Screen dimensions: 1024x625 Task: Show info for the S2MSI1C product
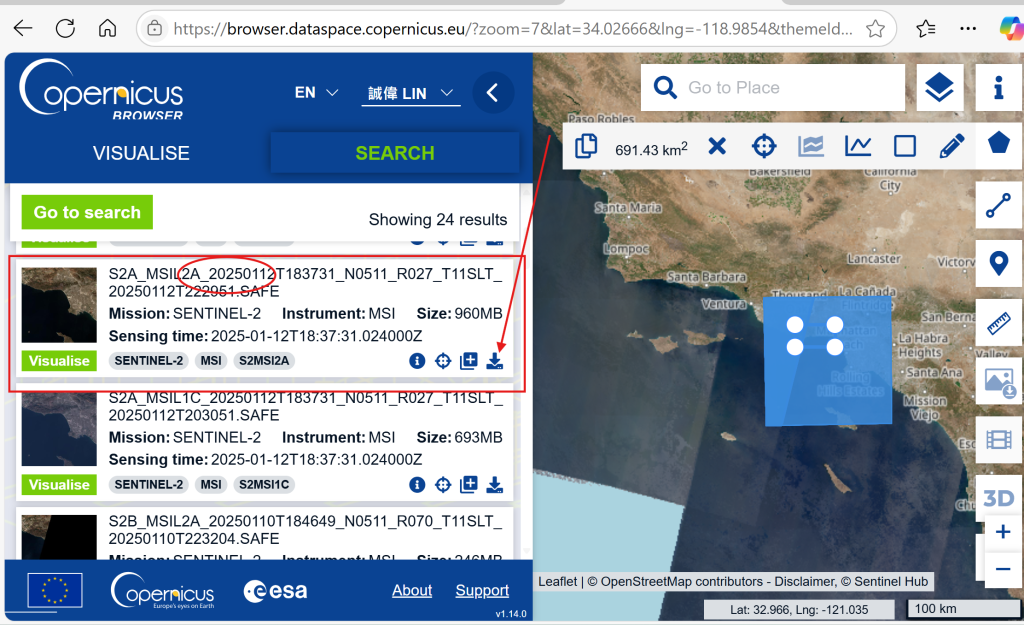pos(417,485)
